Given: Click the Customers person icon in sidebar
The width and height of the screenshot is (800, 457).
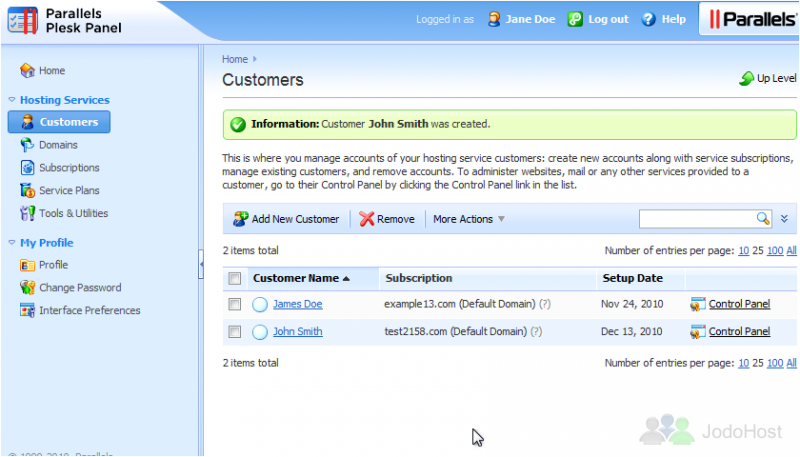Looking at the screenshot, I should click(28, 122).
